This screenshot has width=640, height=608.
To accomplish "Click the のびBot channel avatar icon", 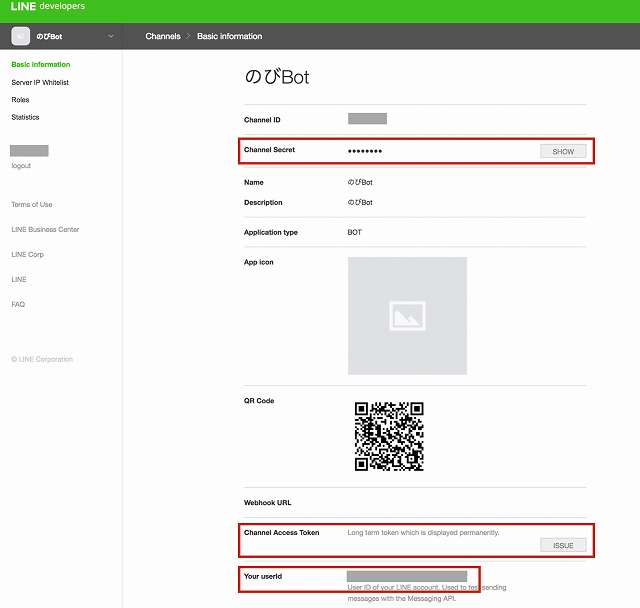I will coord(20,36).
